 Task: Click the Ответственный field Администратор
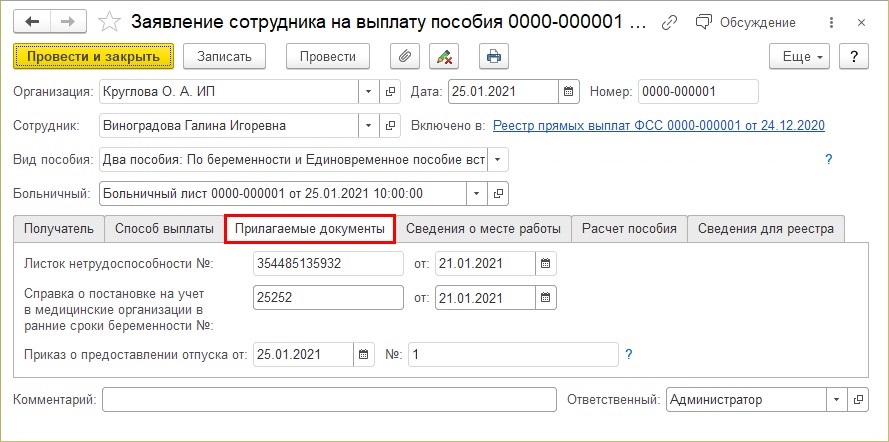tap(746, 400)
